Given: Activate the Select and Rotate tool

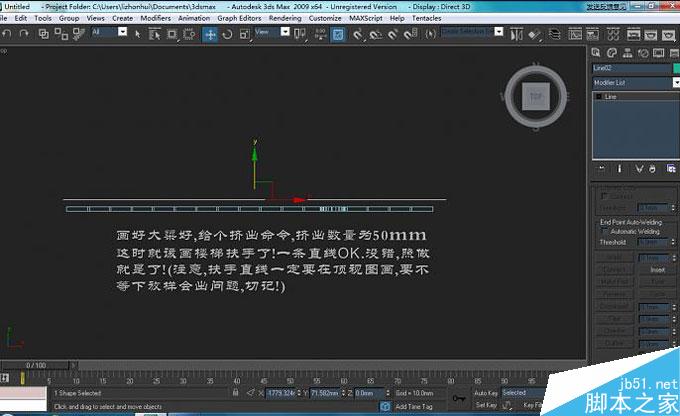Looking at the screenshot, I should (x=227, y=34).
